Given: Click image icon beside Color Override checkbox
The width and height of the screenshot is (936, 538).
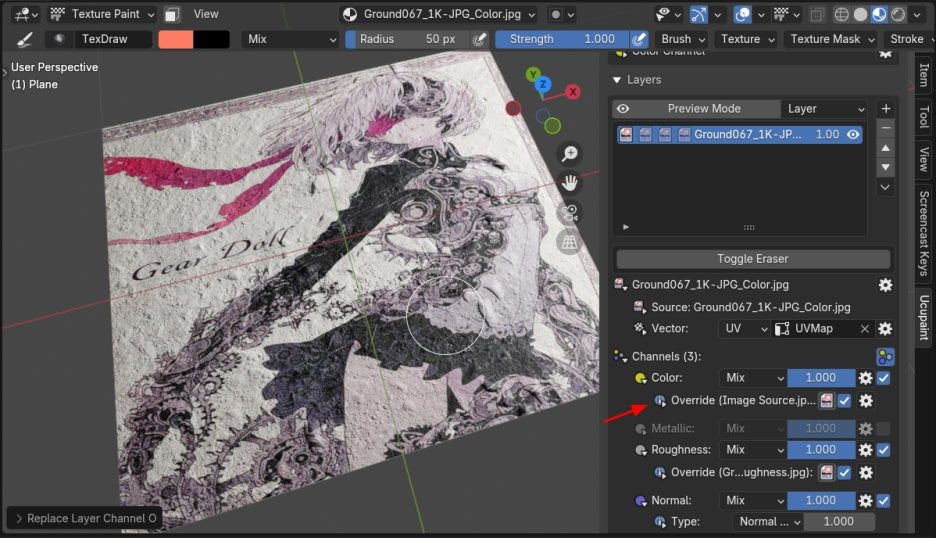Looking at the screenshot, I should 827,401.
